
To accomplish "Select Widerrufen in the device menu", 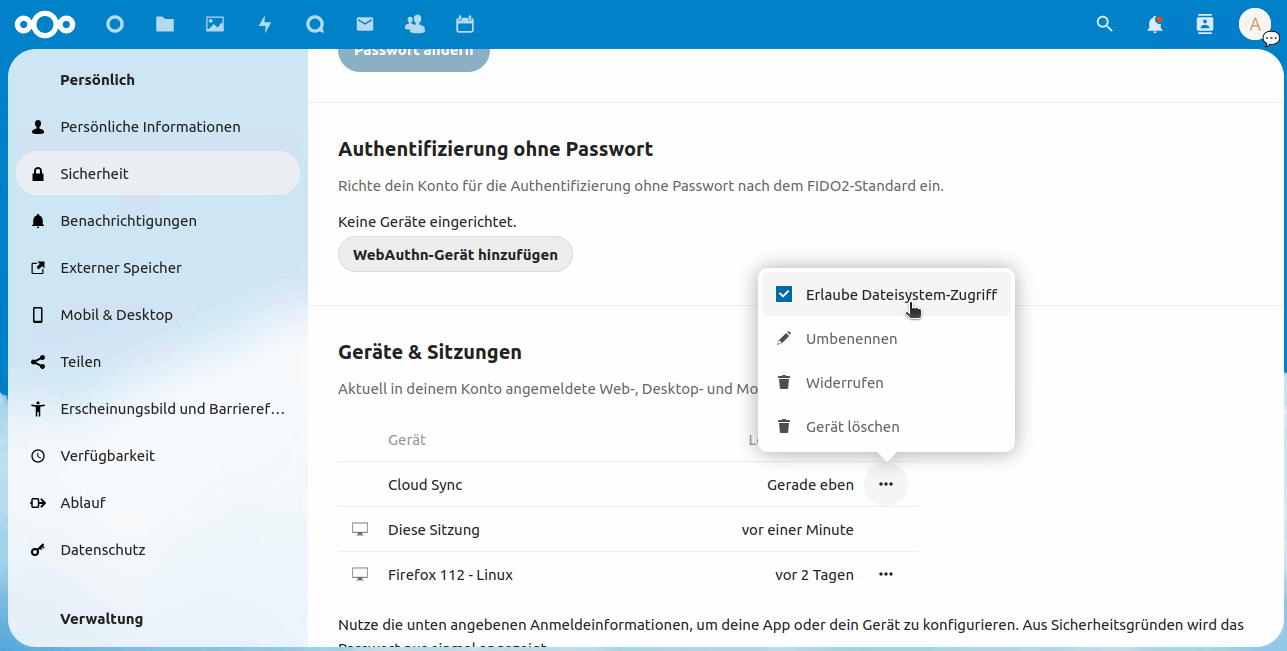I will (x=845, y=382).
